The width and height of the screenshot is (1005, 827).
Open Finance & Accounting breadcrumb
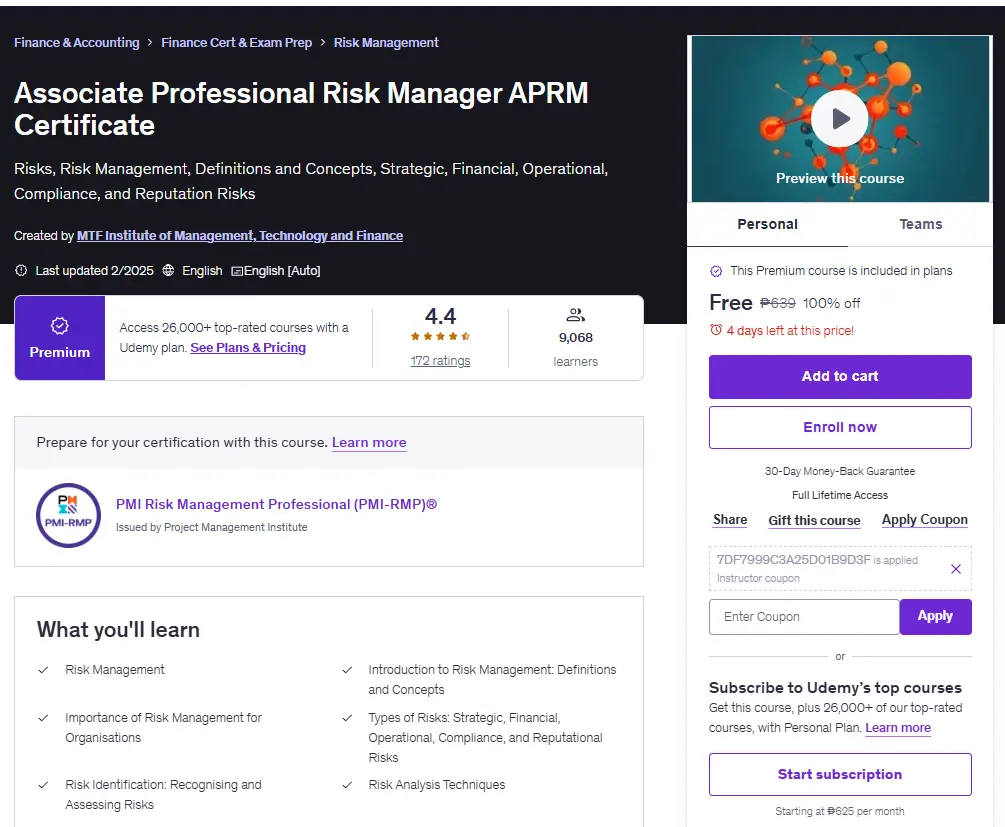pyautogui.click(x=76, y=42)
